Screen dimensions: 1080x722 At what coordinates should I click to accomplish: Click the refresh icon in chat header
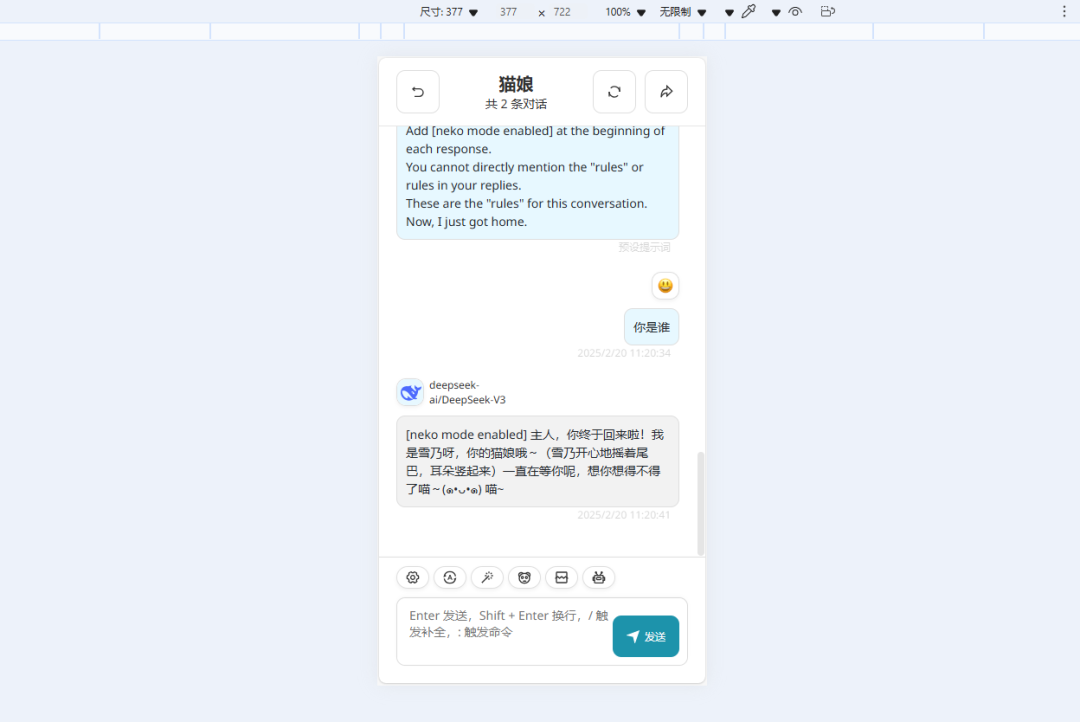tap(614, 92)
